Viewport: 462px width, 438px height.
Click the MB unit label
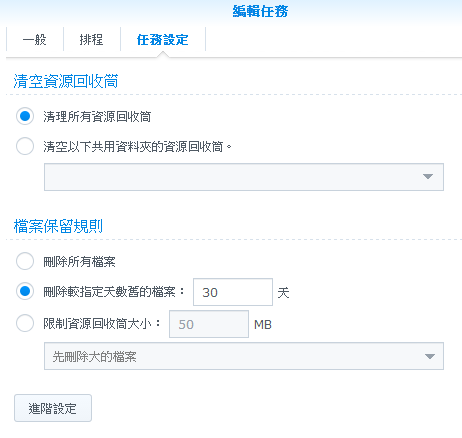click(263, 324)
